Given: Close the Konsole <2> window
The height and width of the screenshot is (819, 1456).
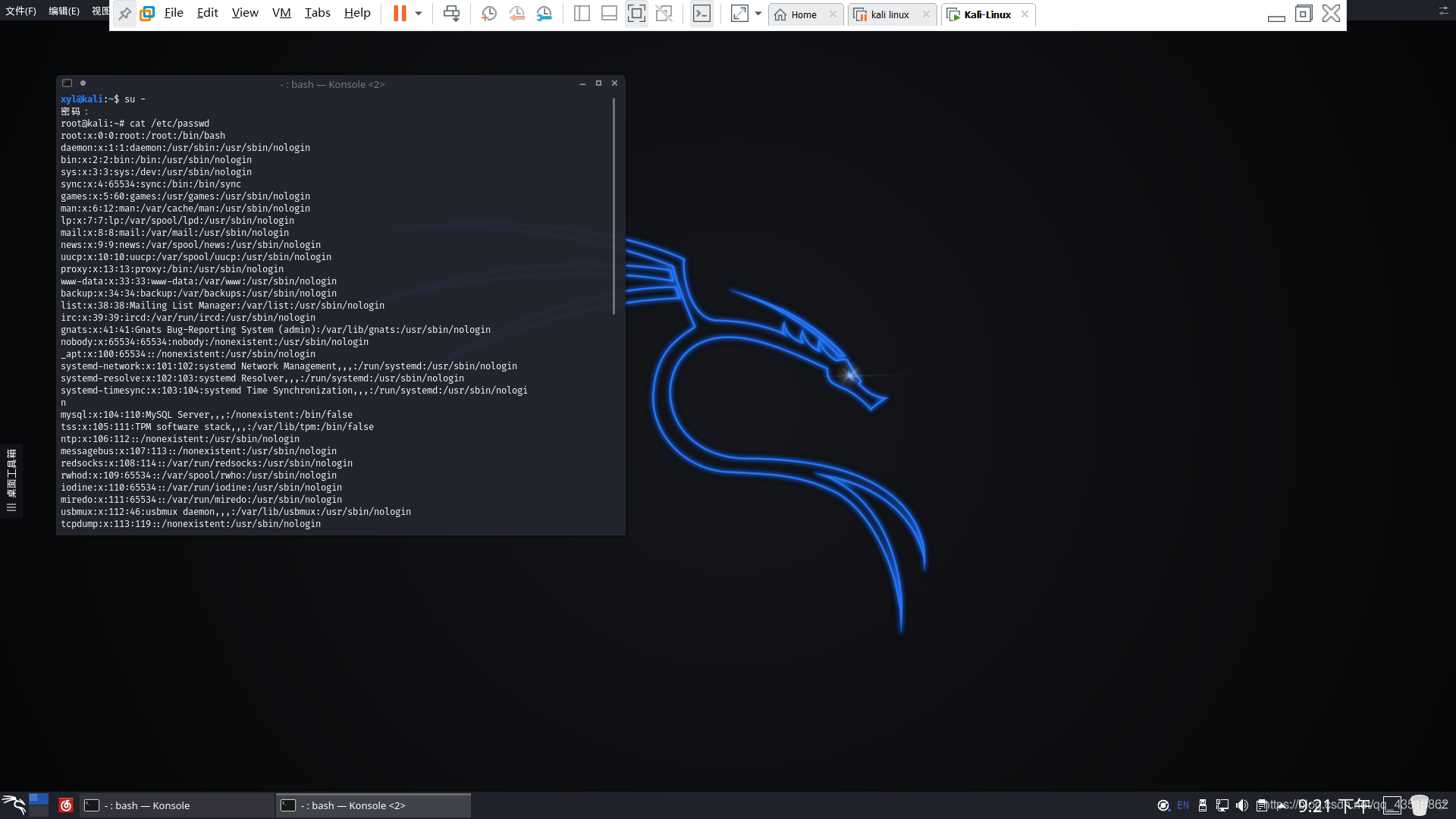Looking at the screenshot, I should 614,83.
